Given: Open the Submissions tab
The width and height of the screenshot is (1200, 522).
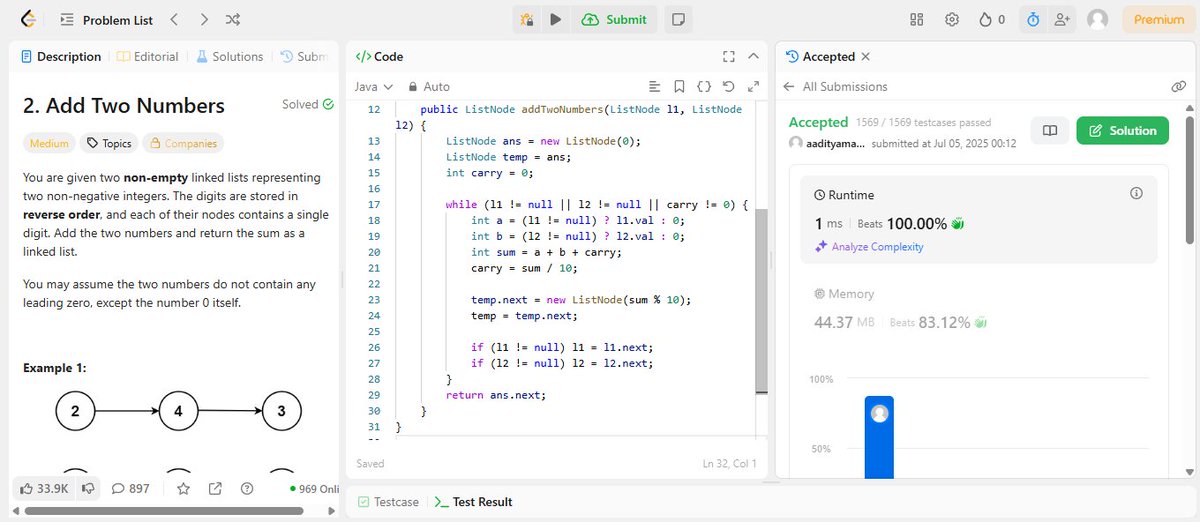Looking at the screenshot, I should 304,57.
